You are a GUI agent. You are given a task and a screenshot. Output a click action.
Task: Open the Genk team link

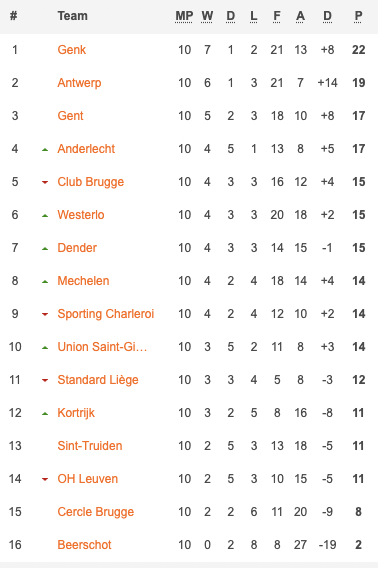pos(72,50)
